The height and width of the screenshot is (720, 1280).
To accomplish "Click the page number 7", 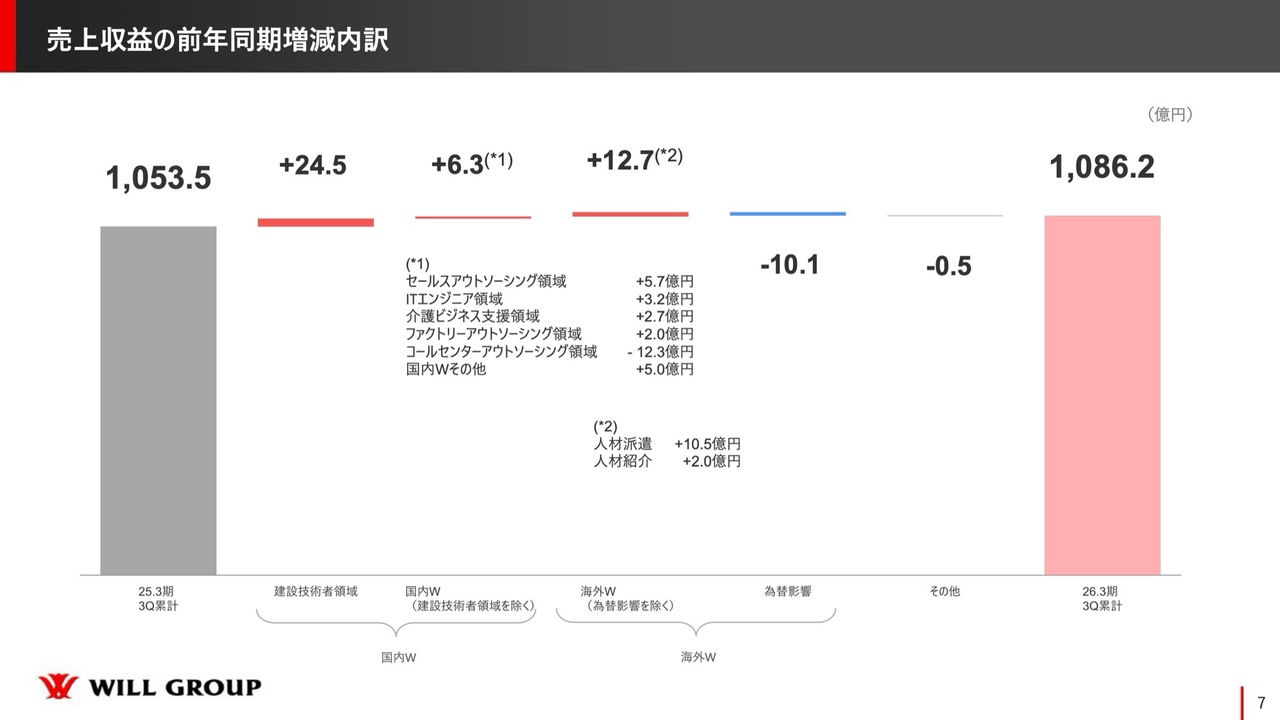I will [x=1261, y=701].
